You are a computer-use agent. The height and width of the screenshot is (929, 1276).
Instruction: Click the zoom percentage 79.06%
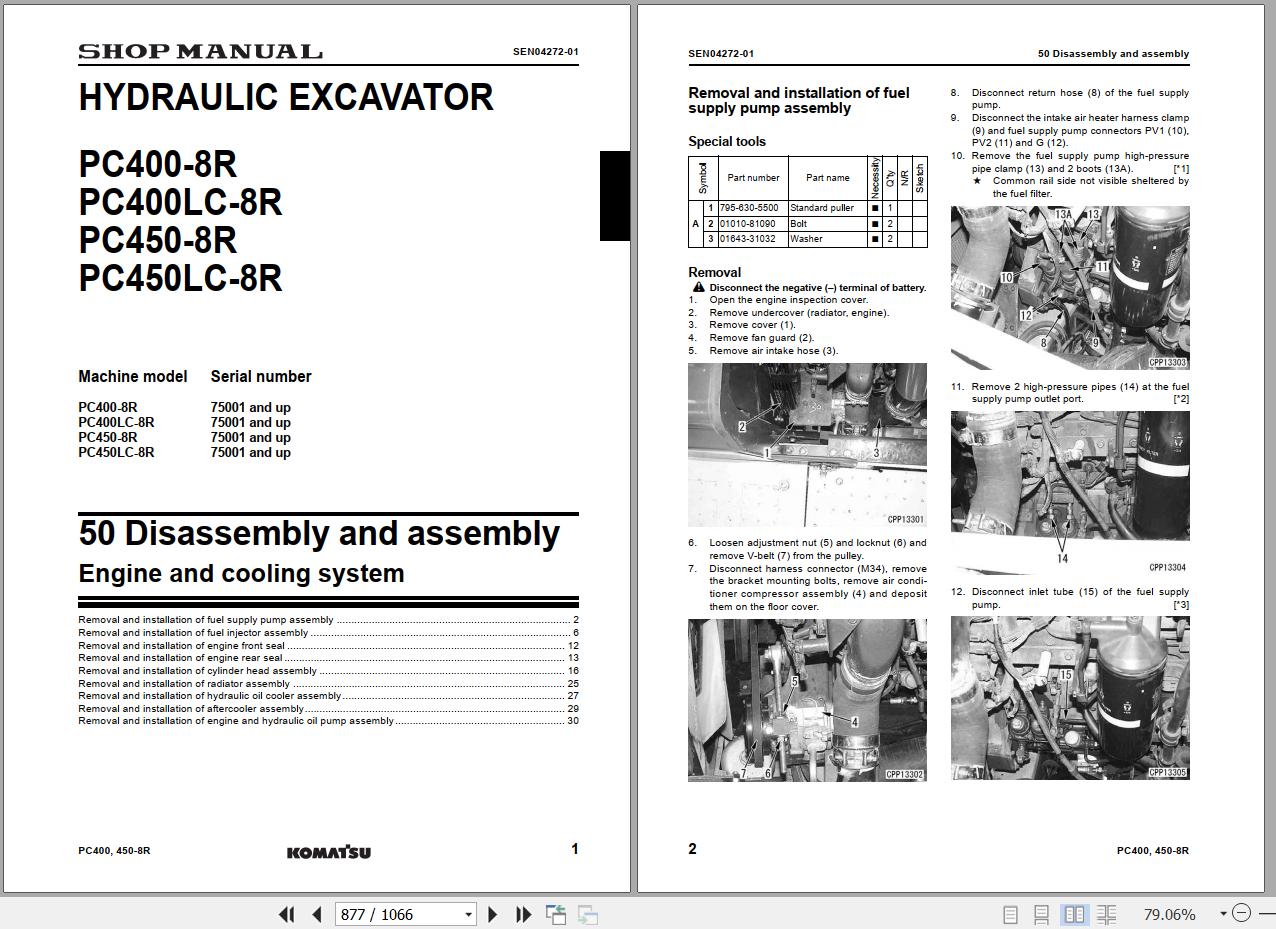1169,914
